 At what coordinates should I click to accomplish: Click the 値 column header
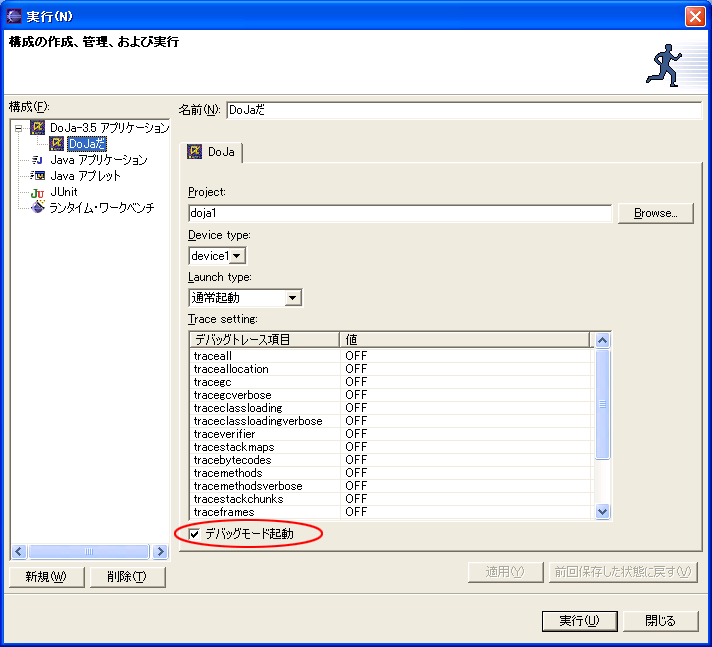[x=464, y=340]
